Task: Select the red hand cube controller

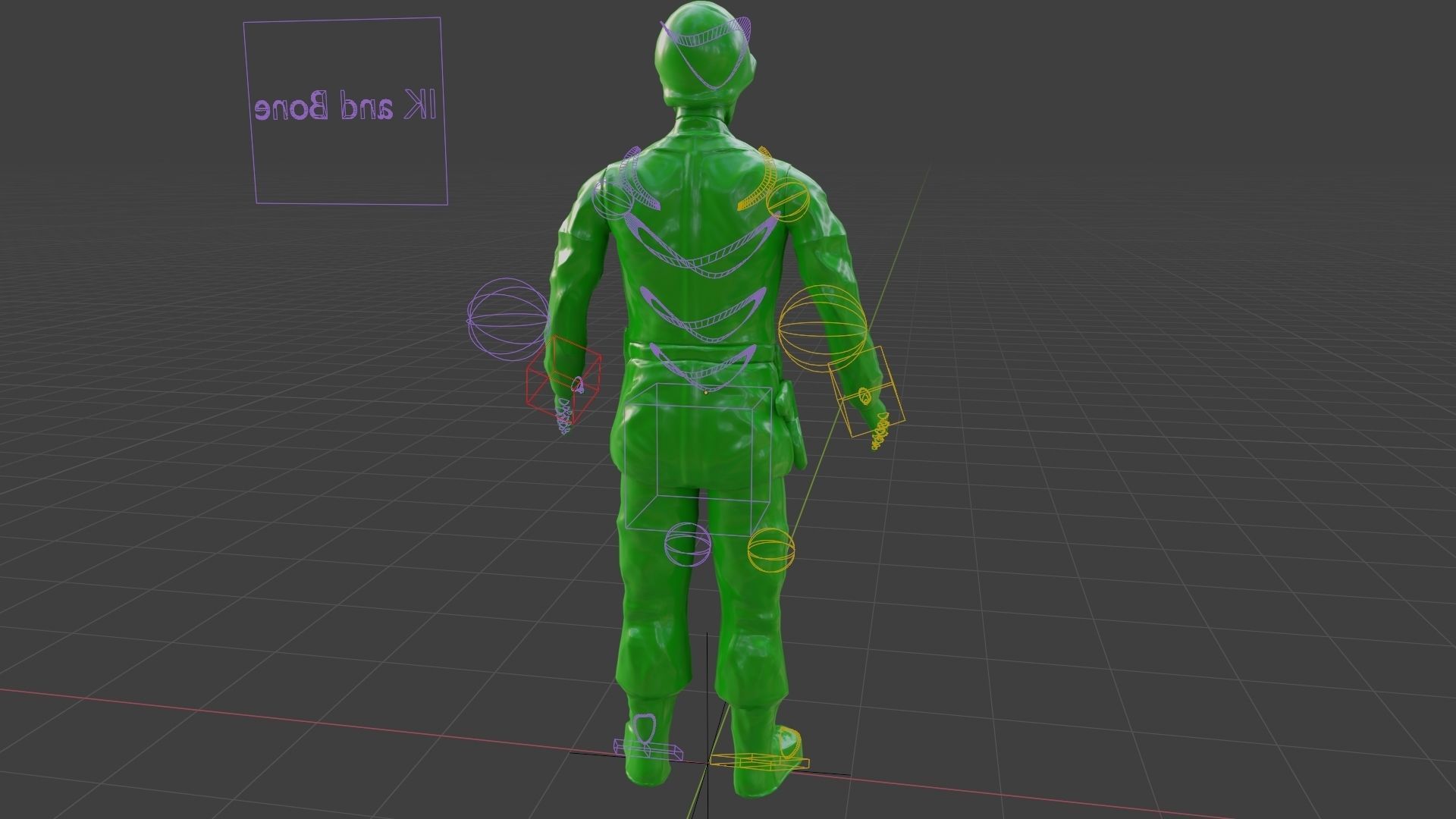Action: (x=564, y=379)
